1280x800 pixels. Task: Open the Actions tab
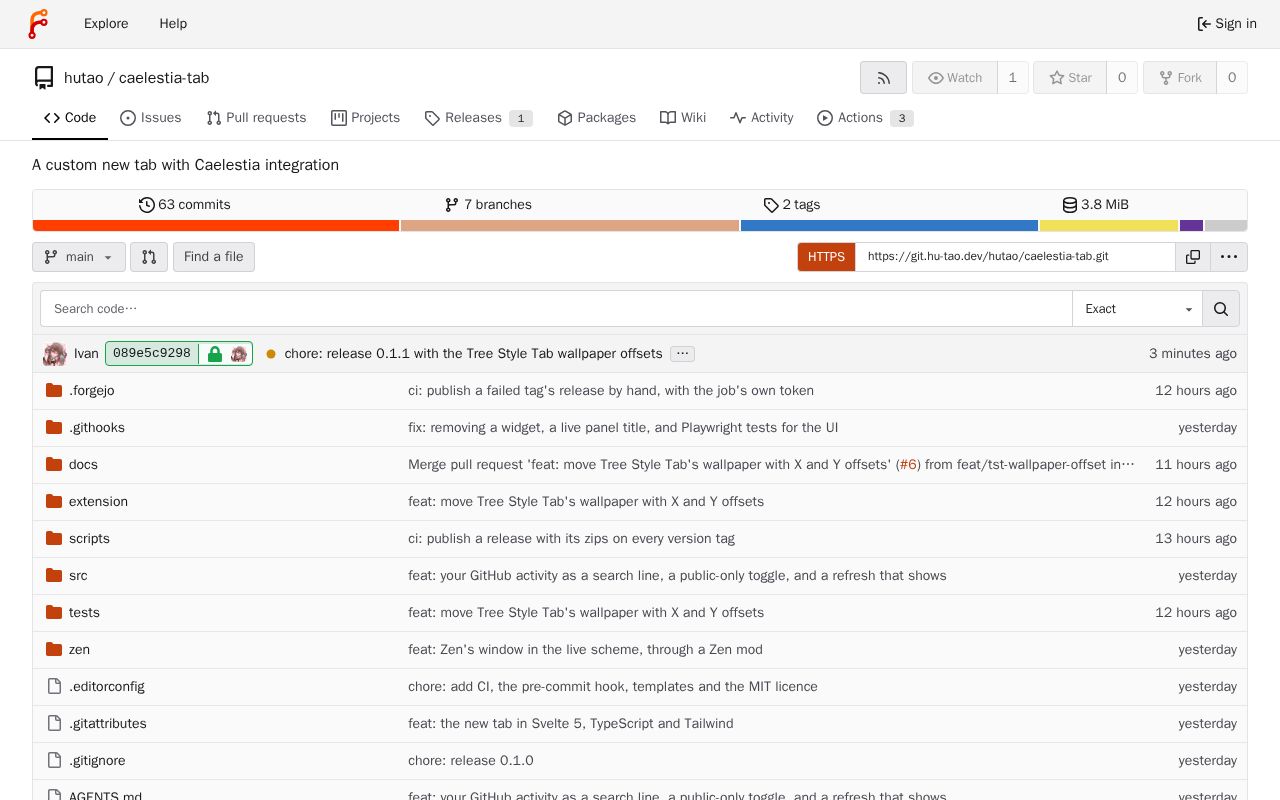coord(865,118)
